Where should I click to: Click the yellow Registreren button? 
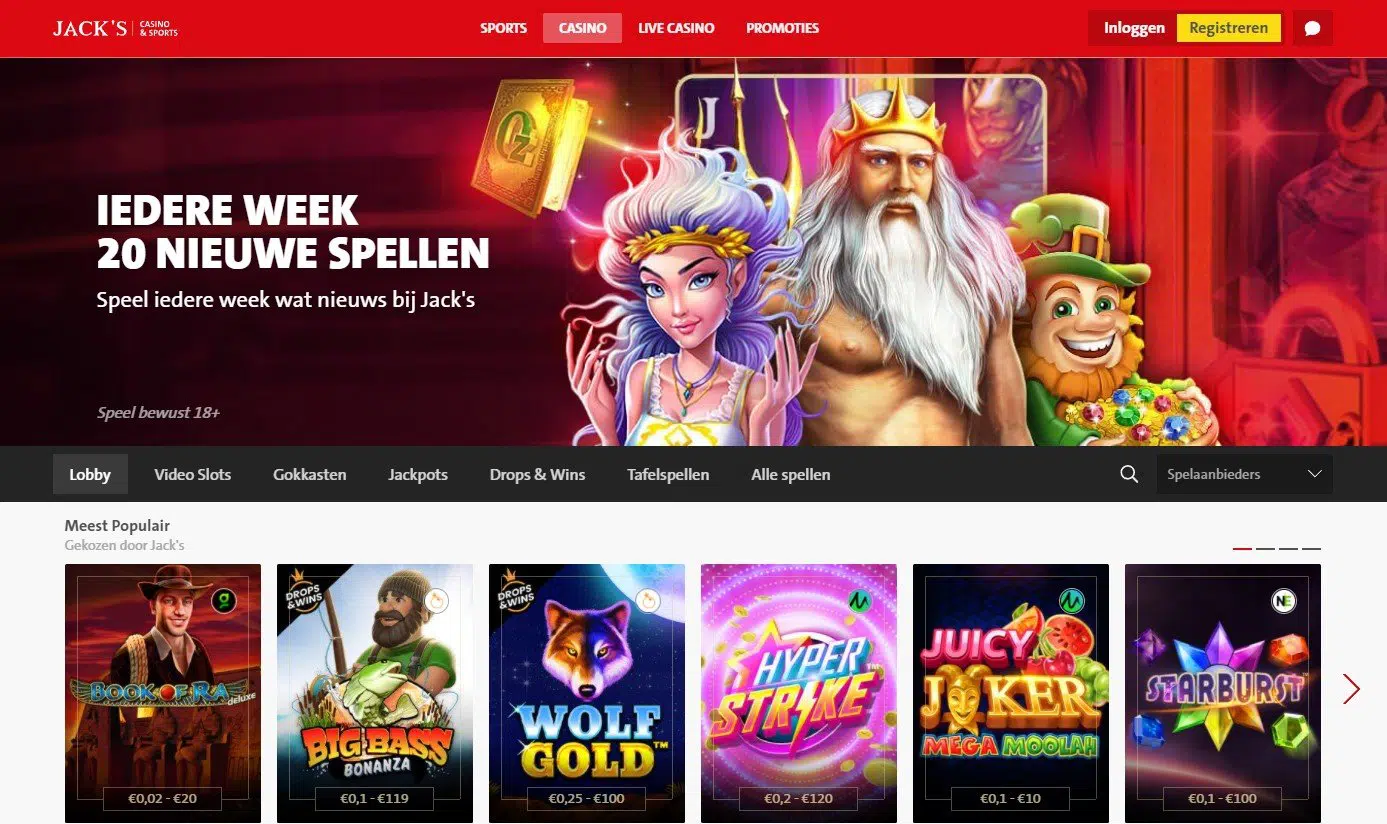[x=1229, y=28]
